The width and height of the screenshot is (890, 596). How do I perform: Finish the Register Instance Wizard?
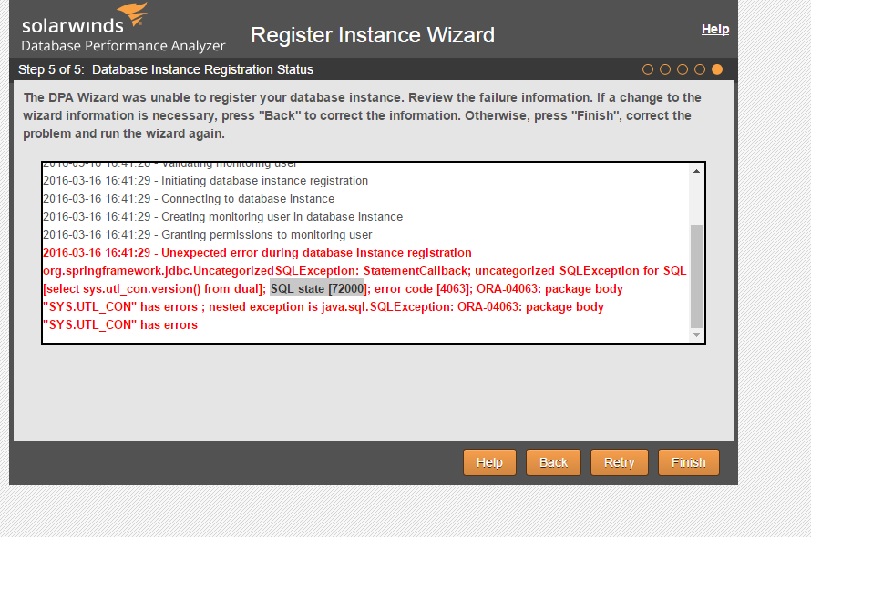click(689, 463)
